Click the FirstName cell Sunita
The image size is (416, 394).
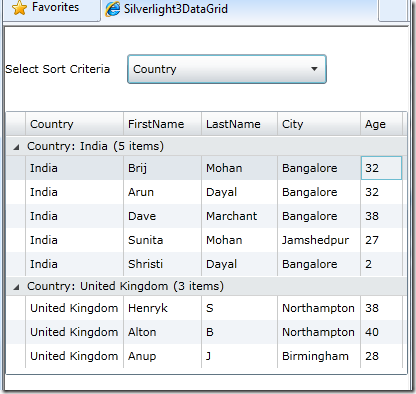tap(162, 240)
